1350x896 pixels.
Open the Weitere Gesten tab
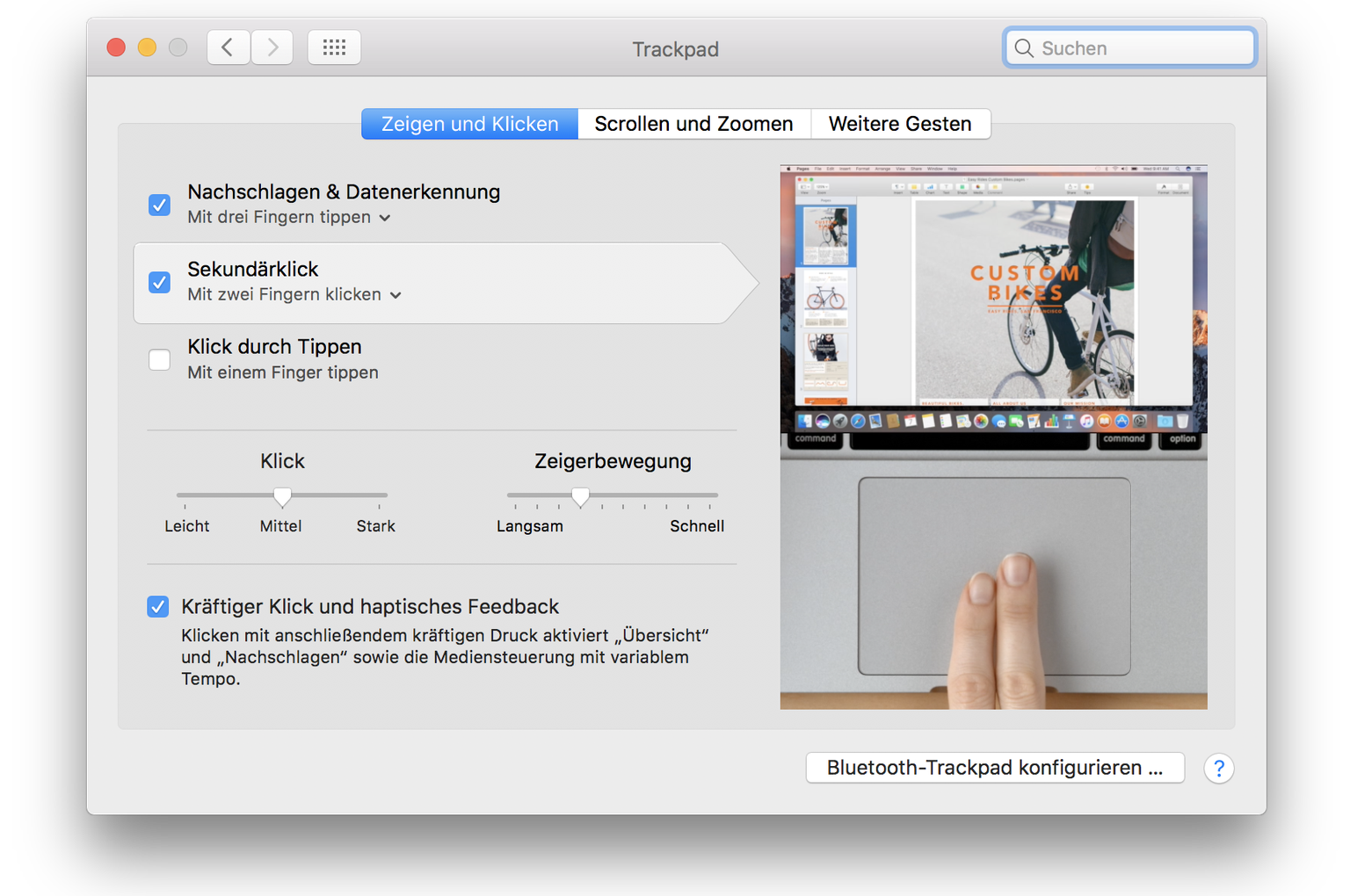(900, 124)
